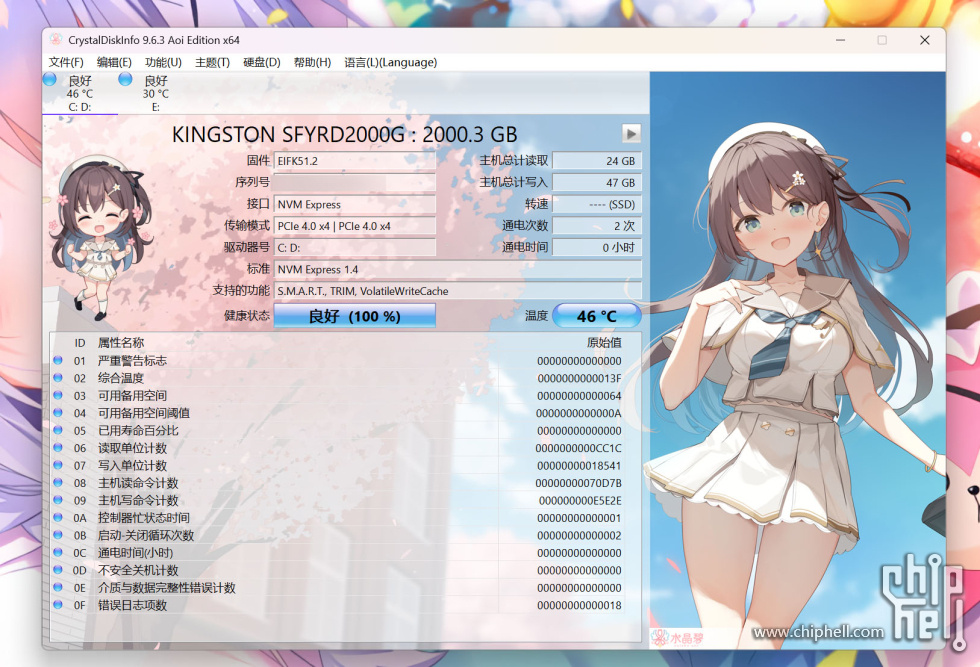This screenshot has width=980, height=667.
Task: Open the 文件(F) menu
Action: click(66, 63)
